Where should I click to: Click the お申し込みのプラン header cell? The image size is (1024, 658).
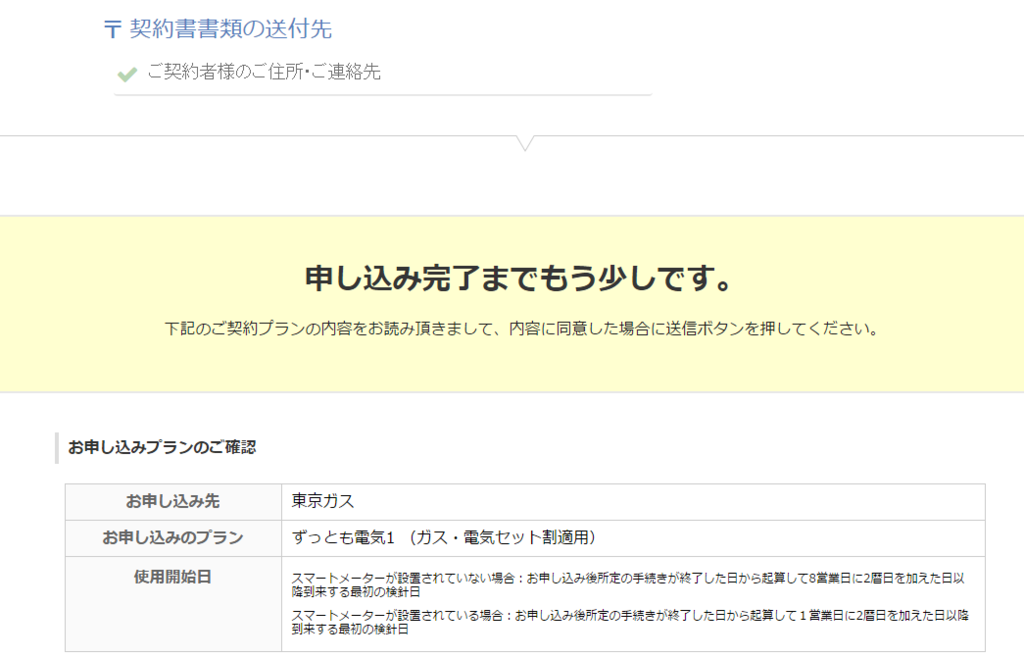tap(173, 538)
